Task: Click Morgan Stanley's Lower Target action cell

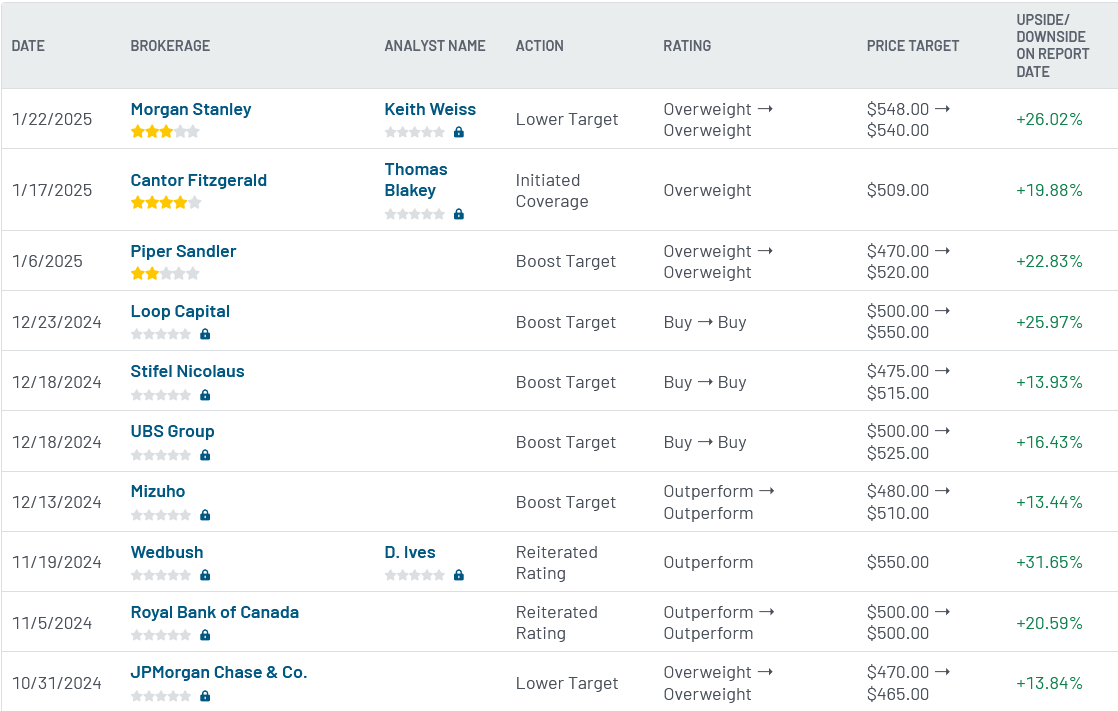Action: pyautogui.click(x=567, y=119)
